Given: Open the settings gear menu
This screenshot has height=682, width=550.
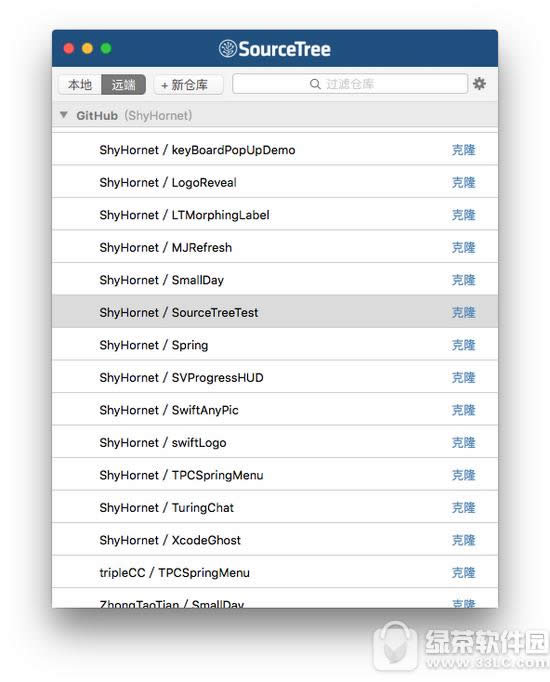Looking at the screenshot, I should click(479, 84).
